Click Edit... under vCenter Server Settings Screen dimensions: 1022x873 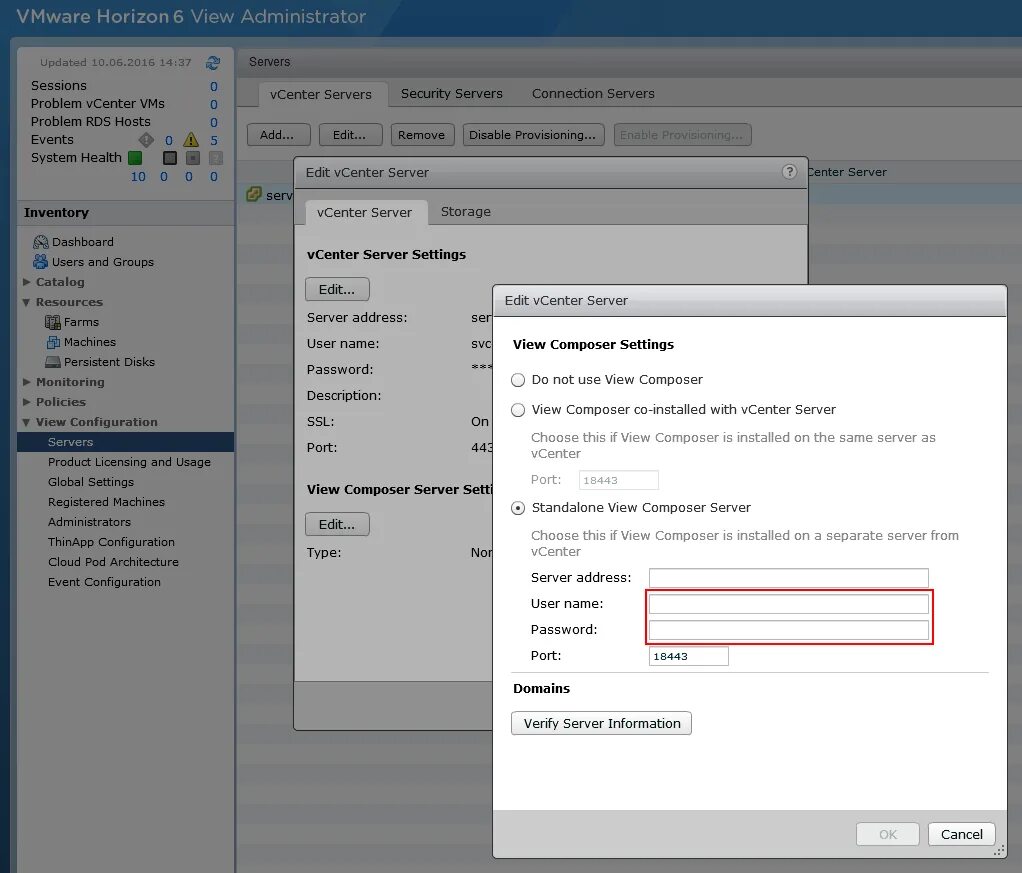coord(337,289)
